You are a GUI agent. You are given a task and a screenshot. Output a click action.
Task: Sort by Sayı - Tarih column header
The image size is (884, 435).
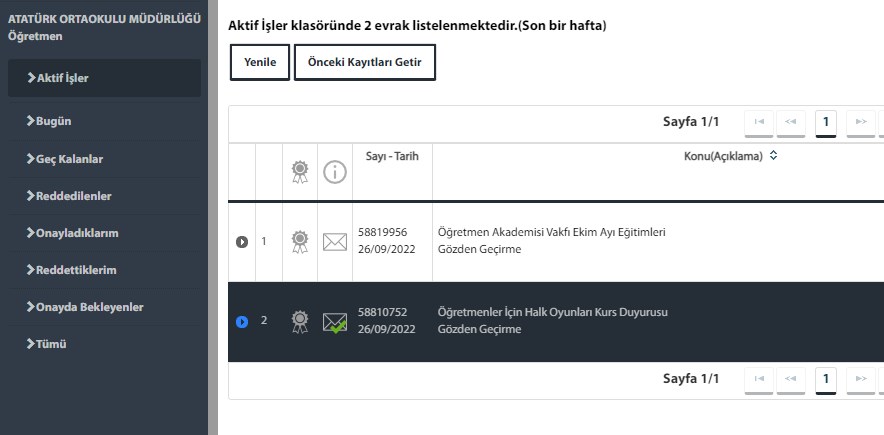coord(385,156)
